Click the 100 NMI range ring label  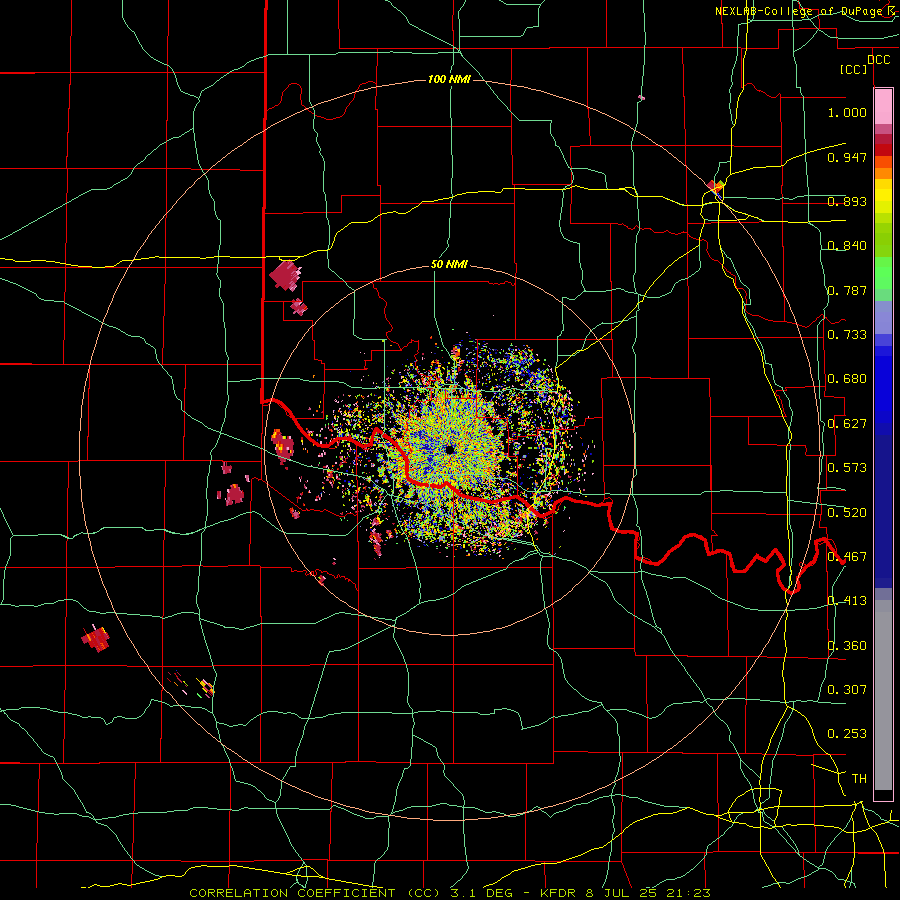(x=449, y=79)
